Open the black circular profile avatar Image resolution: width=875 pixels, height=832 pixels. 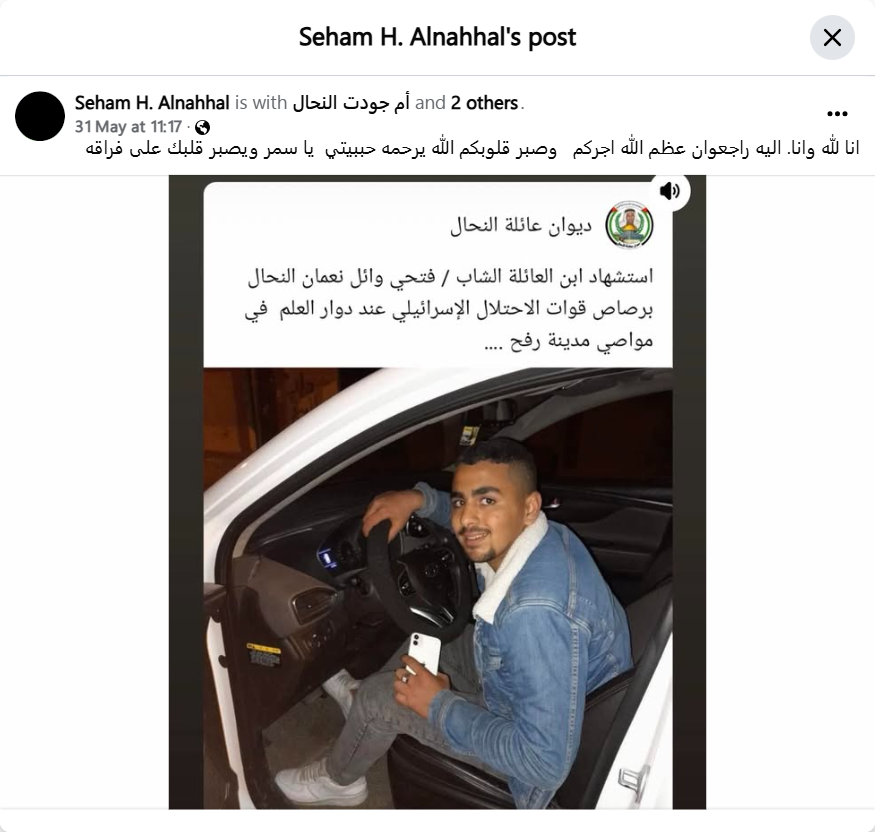click(40, 116)
